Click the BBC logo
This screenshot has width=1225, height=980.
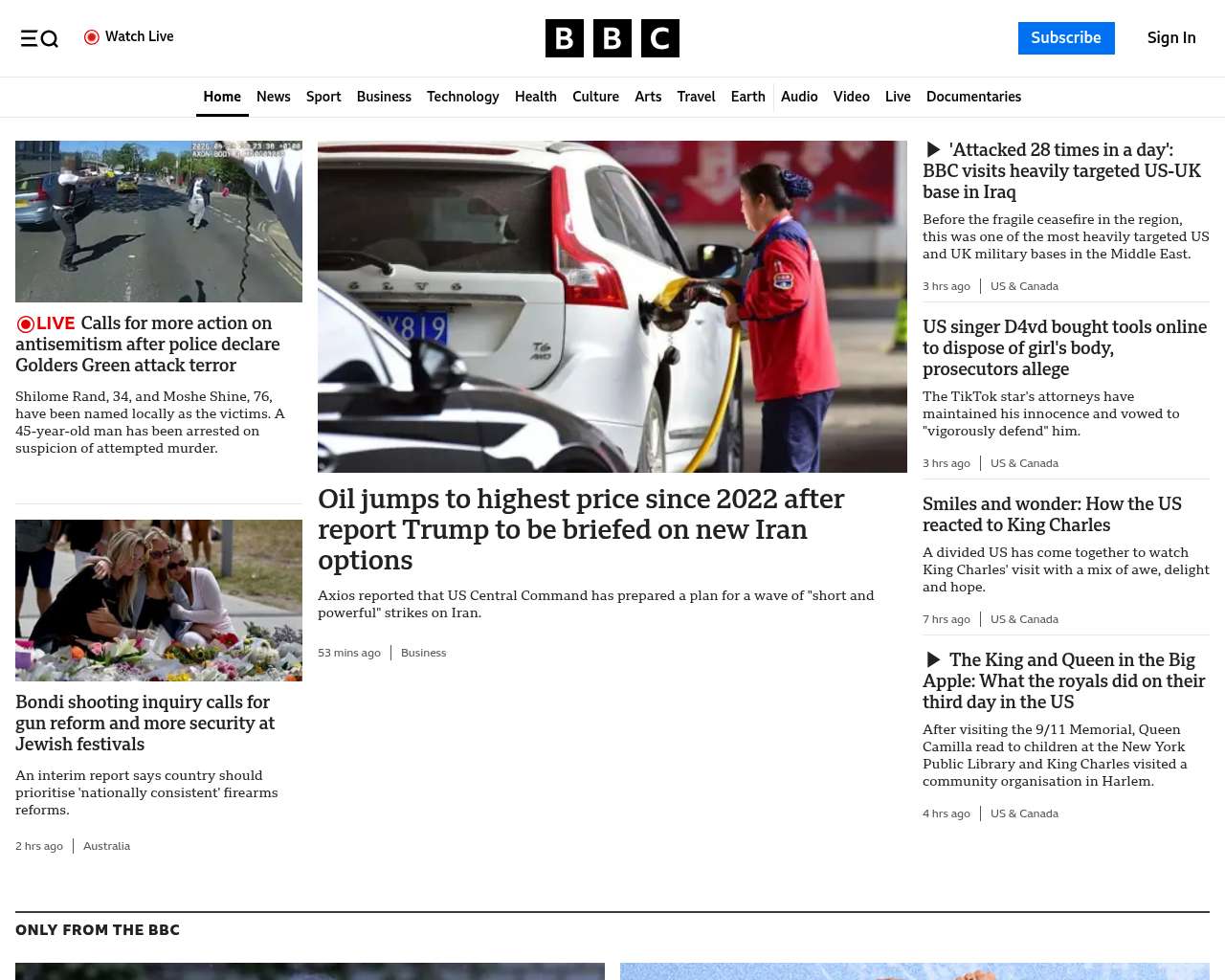tap(612, 38)
